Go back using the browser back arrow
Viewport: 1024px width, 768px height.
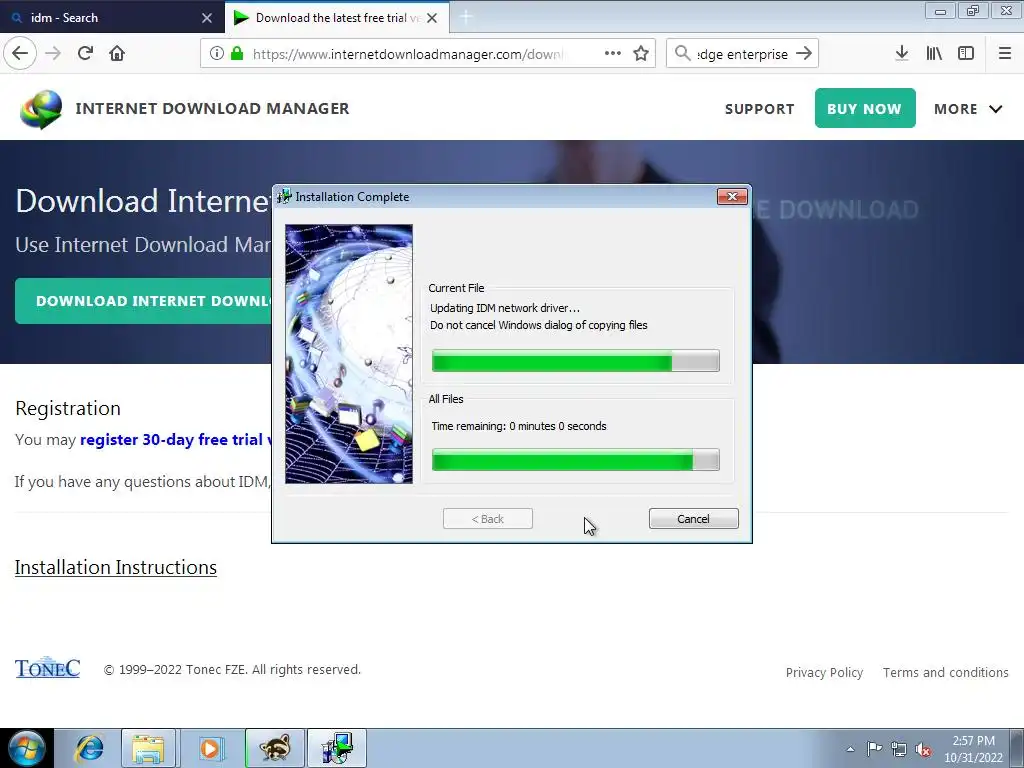point(20,54)
